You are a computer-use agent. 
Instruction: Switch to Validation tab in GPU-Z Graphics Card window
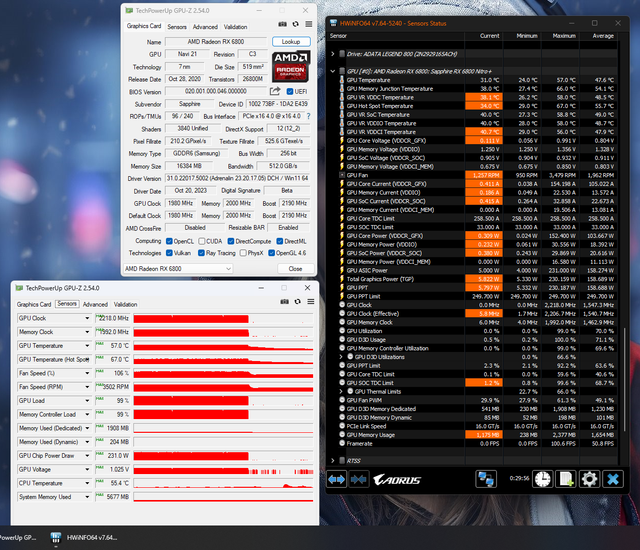click(x=236, y=27)
